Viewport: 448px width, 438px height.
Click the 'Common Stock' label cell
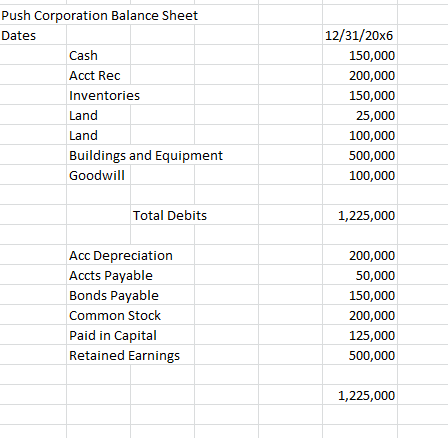point(115,316)
